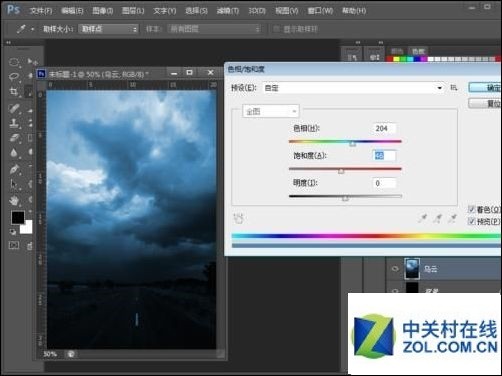Open the 滤镜 Filter menu
The height and width of the screenshot is (376, 502).
[x=228, y=11]
